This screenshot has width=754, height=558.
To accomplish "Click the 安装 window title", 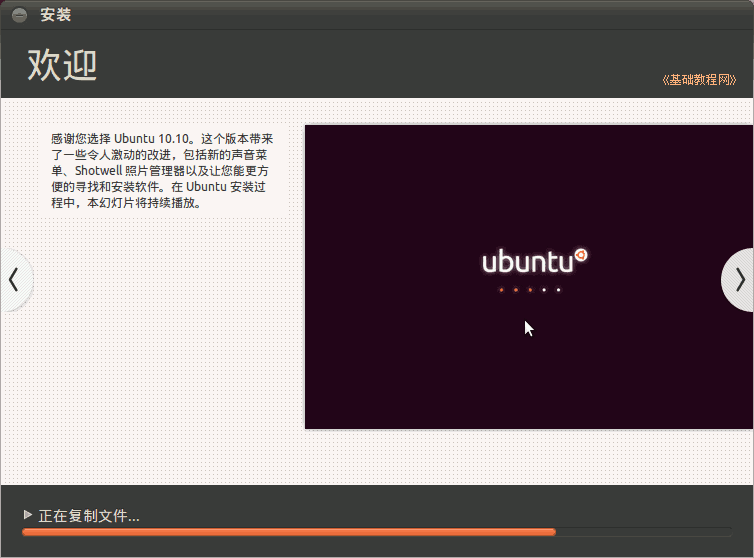I will (55, 14).
